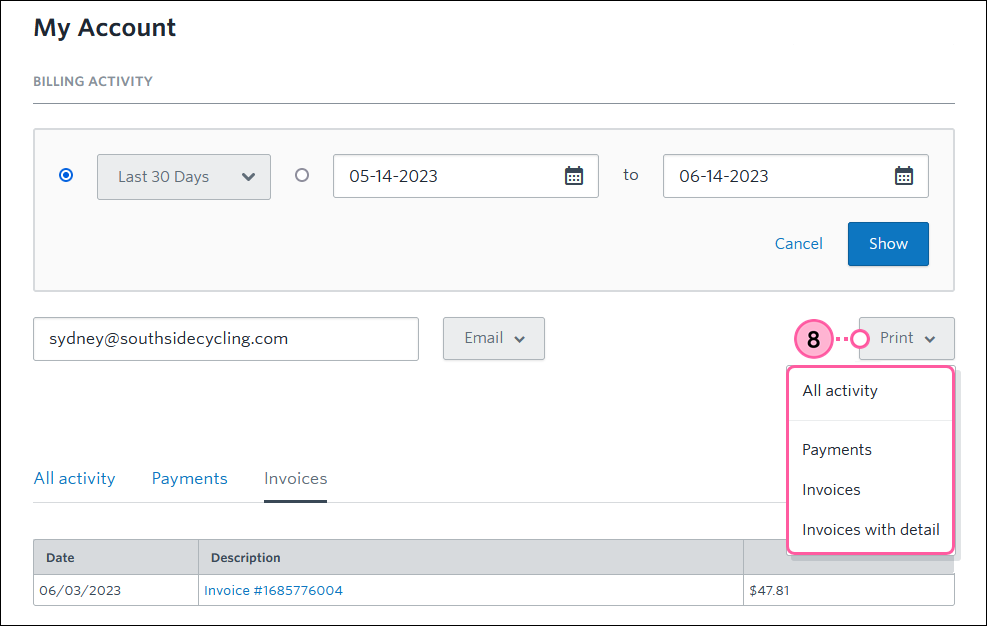Open the Print dropdown

905,338
